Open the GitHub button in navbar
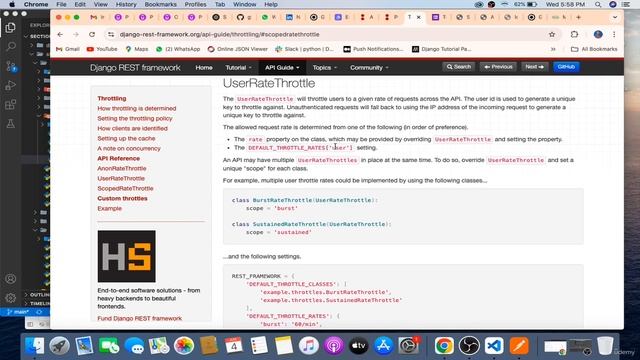 pyautogui.click(x=566, y=67)
